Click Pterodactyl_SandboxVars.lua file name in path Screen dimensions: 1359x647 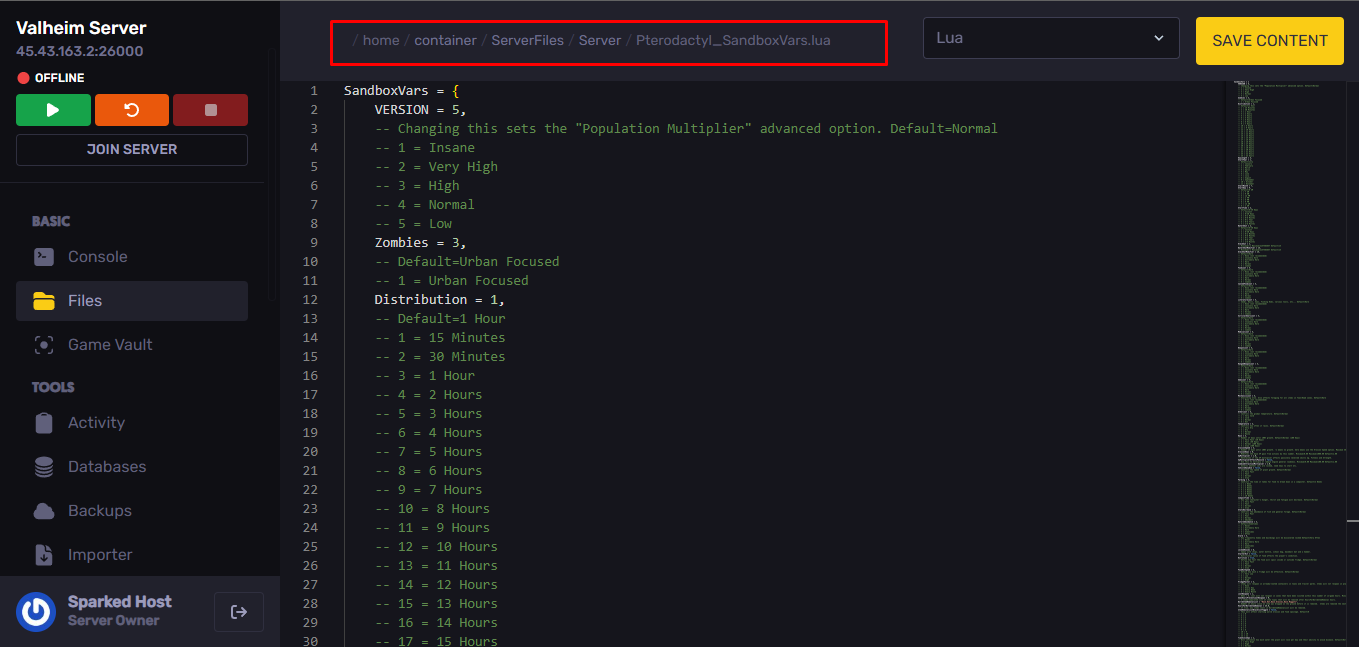pyautogui.click(x=733, y=41)
